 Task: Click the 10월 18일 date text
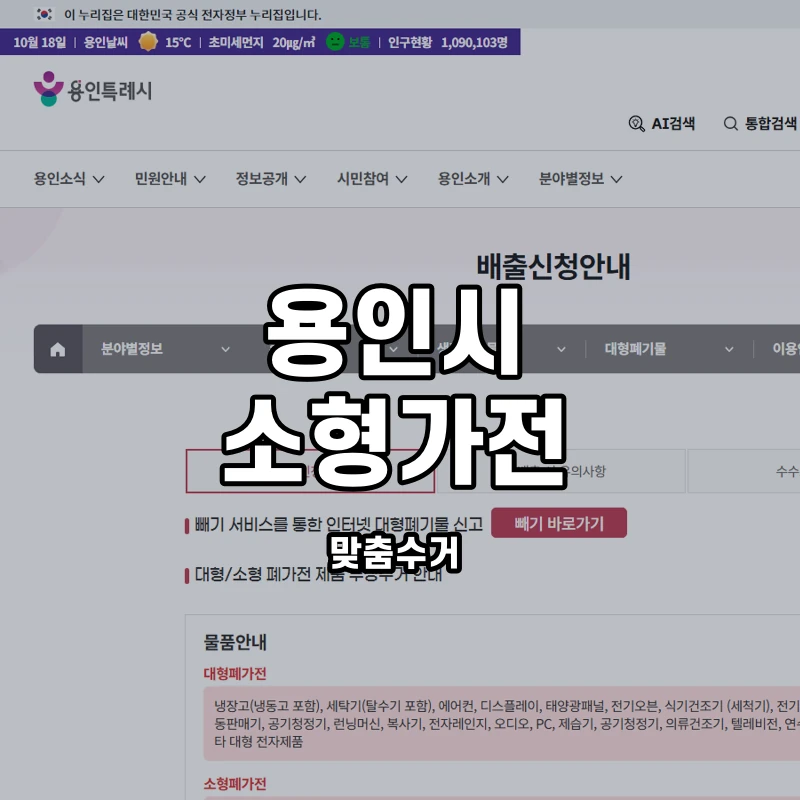[39, 42]
